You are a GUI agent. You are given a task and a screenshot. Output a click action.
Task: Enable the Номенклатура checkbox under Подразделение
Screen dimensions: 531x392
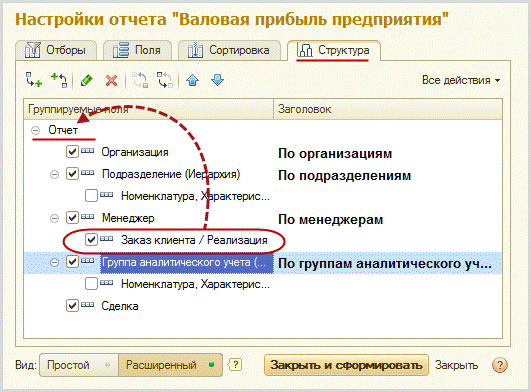pyautogui.click(x=91, y=195)
